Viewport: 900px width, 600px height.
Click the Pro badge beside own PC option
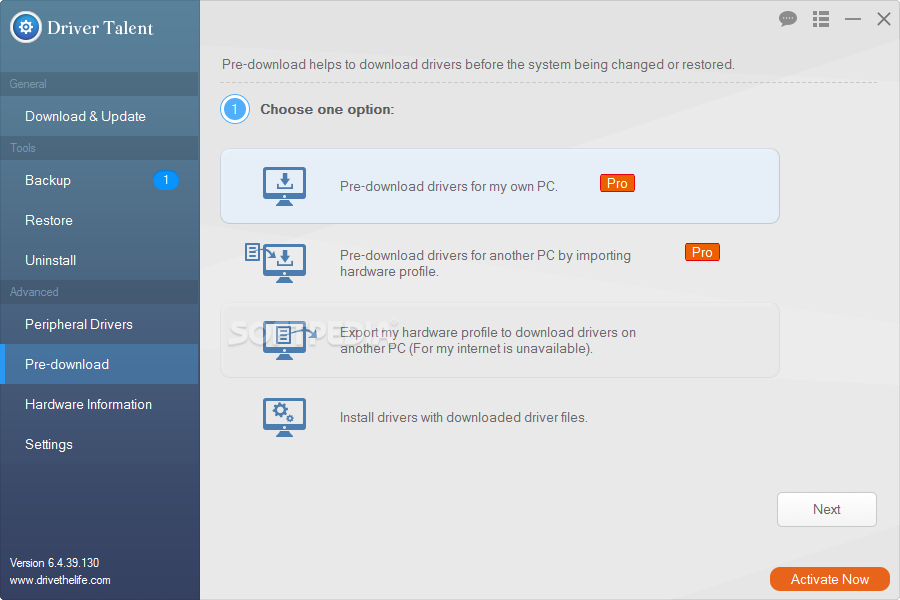pos(617,183)
